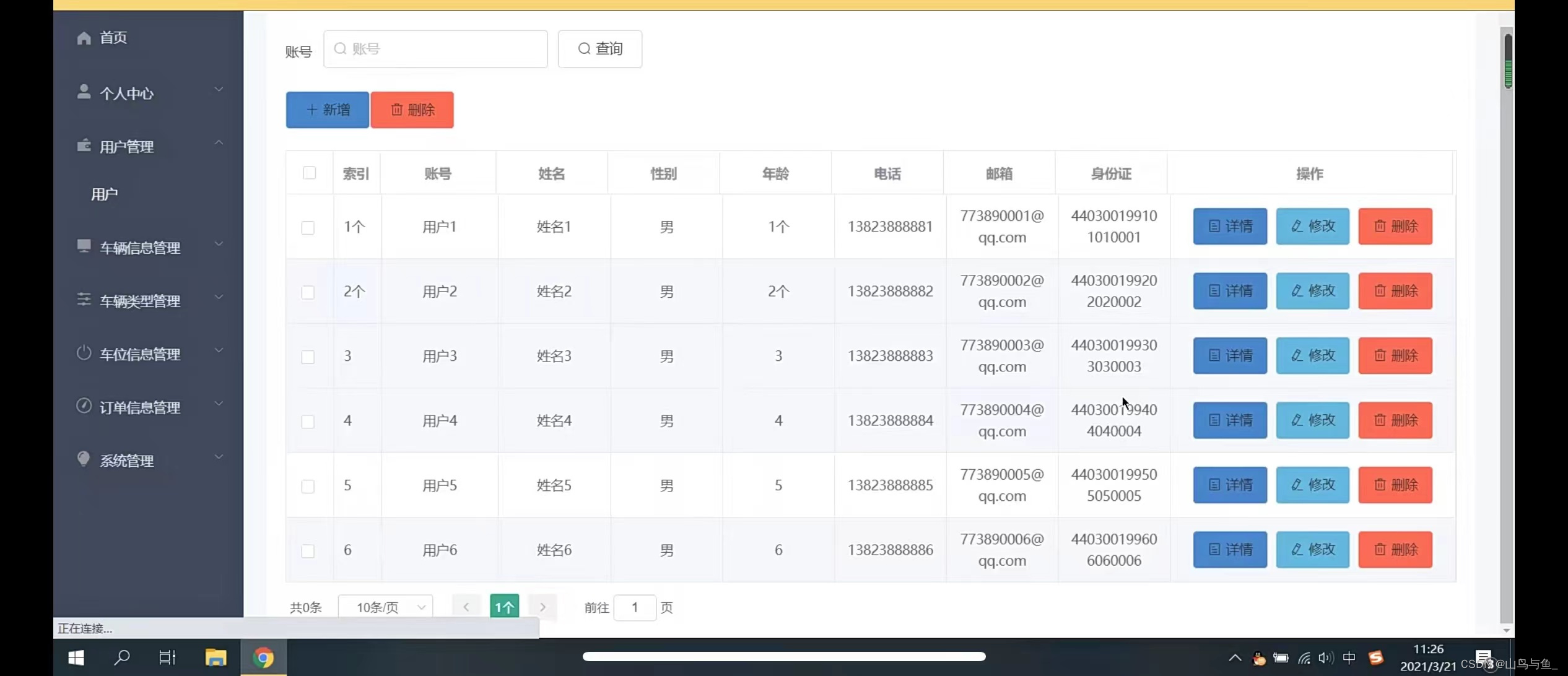The image size is (1568, 676).
Task: Click 修改 for 用户2
Action: tap(1313, 291)
